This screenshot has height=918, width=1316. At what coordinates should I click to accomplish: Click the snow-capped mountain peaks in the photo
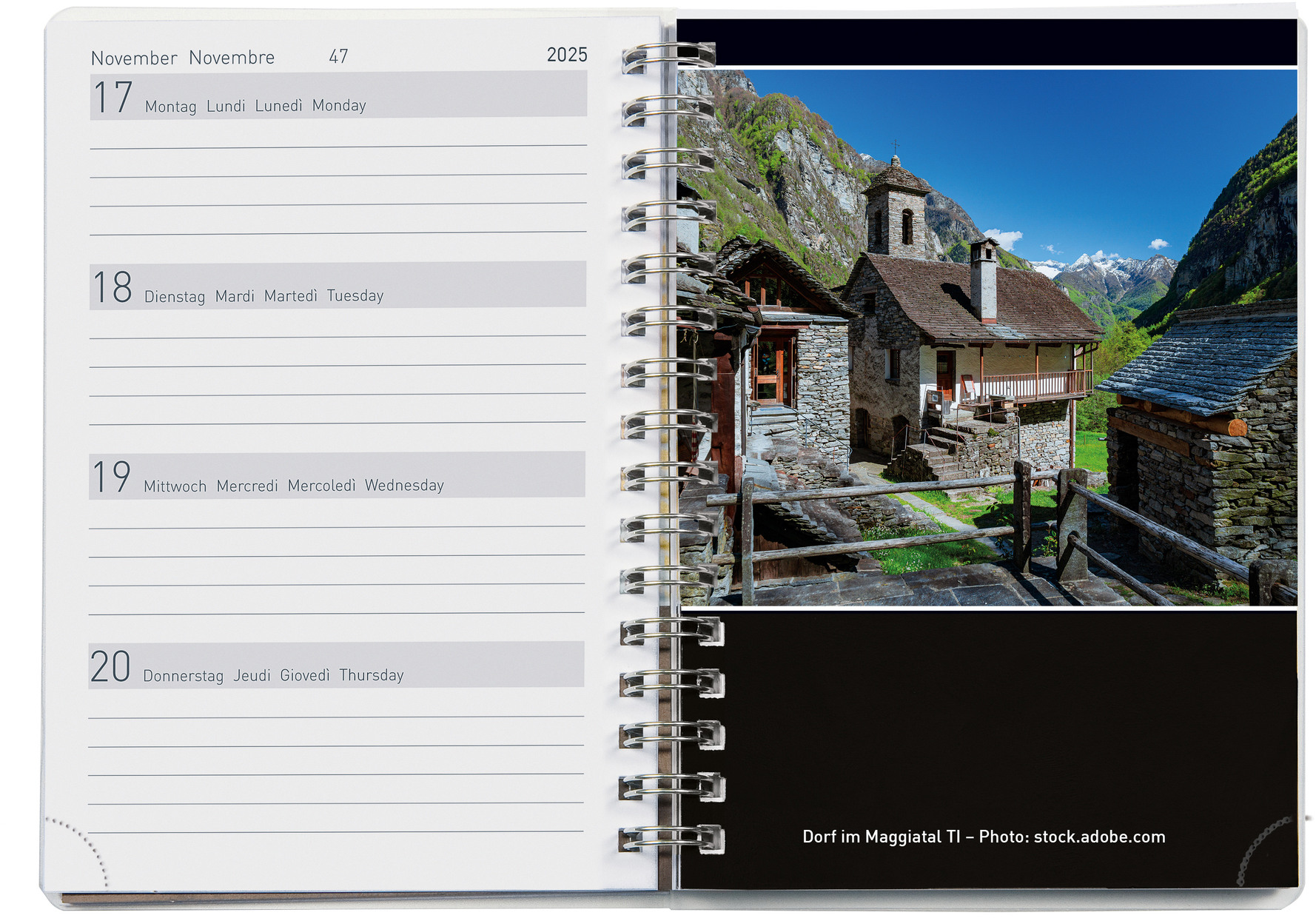click(1110, 267)
